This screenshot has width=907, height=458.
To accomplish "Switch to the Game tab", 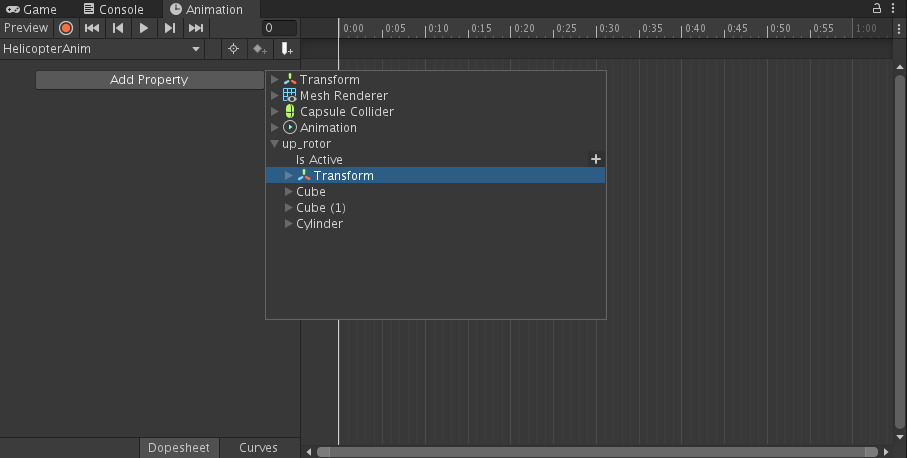I will 32,9.
